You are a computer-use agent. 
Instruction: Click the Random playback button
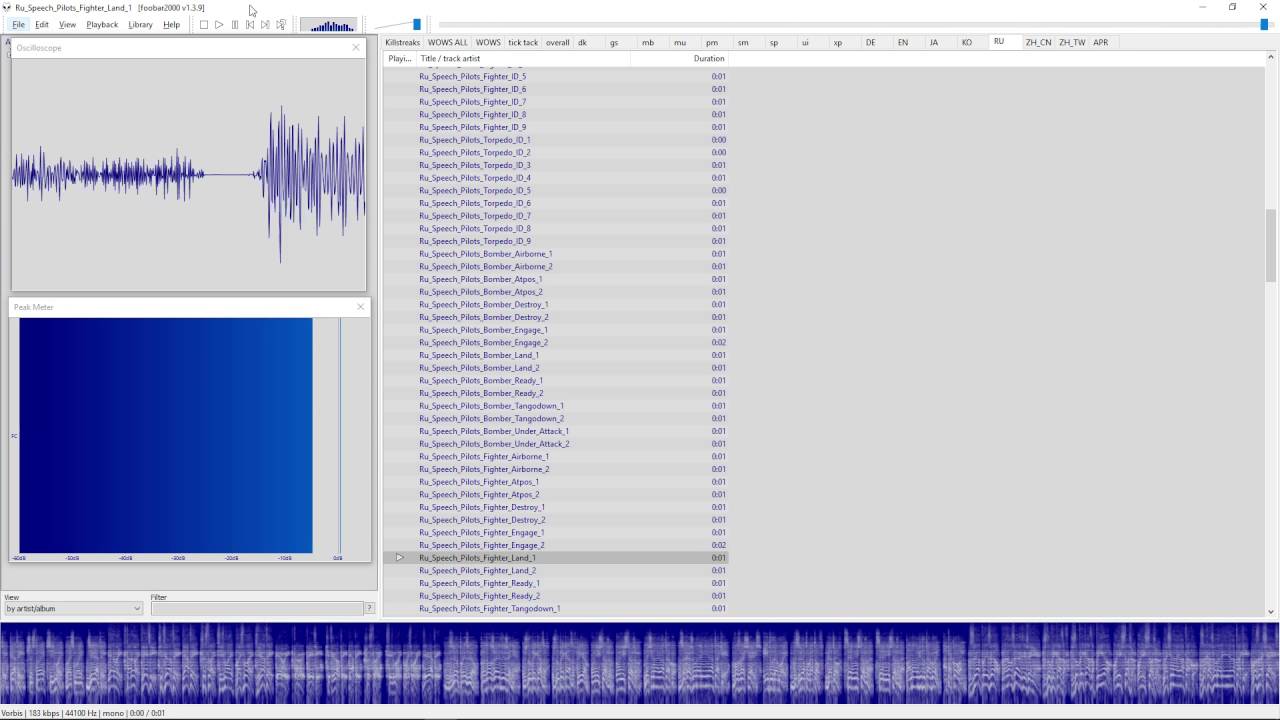click(281, 25)
